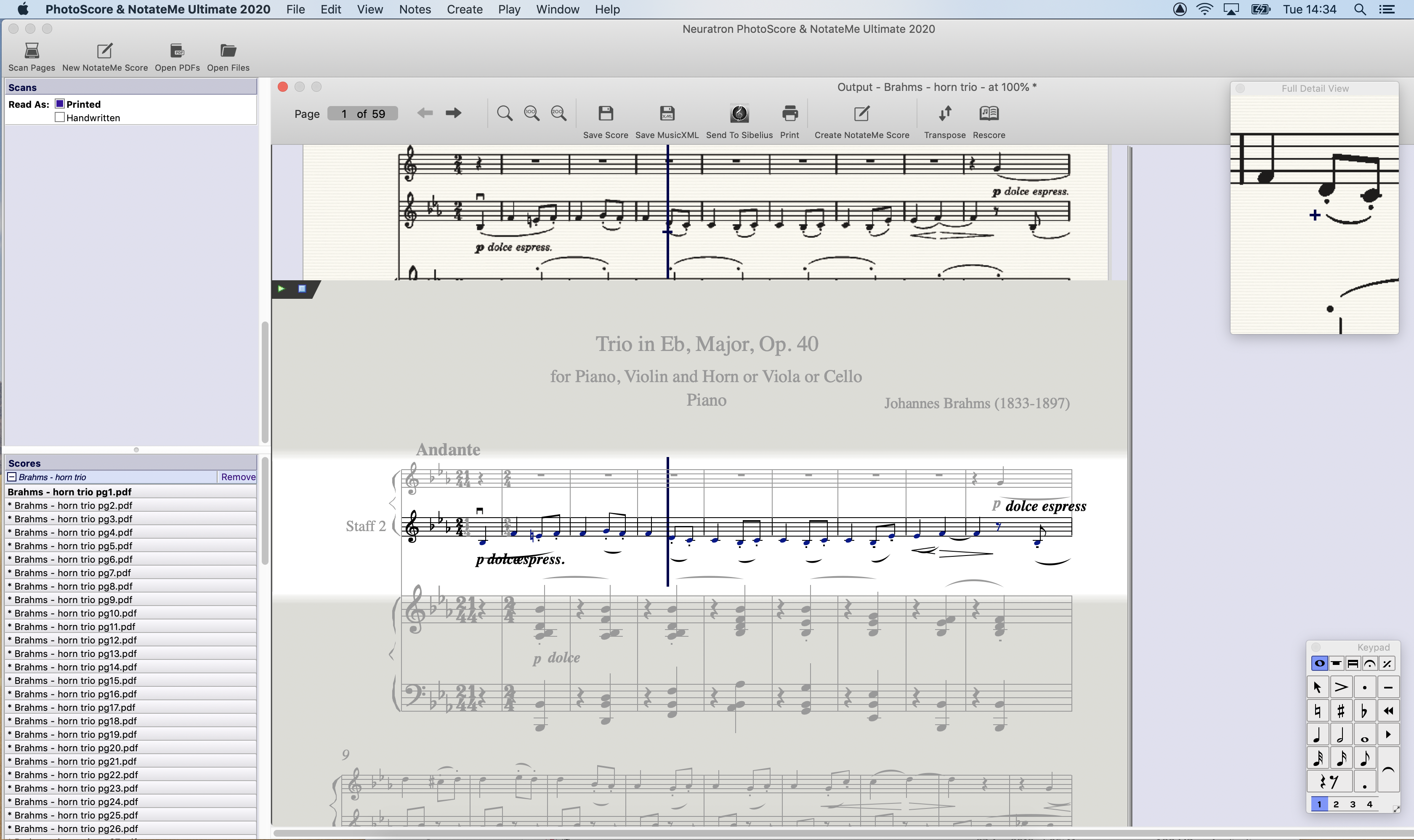Click the zoom to 200% magnifier
This screenshot has height=840, width=1414.
[559, 113]
